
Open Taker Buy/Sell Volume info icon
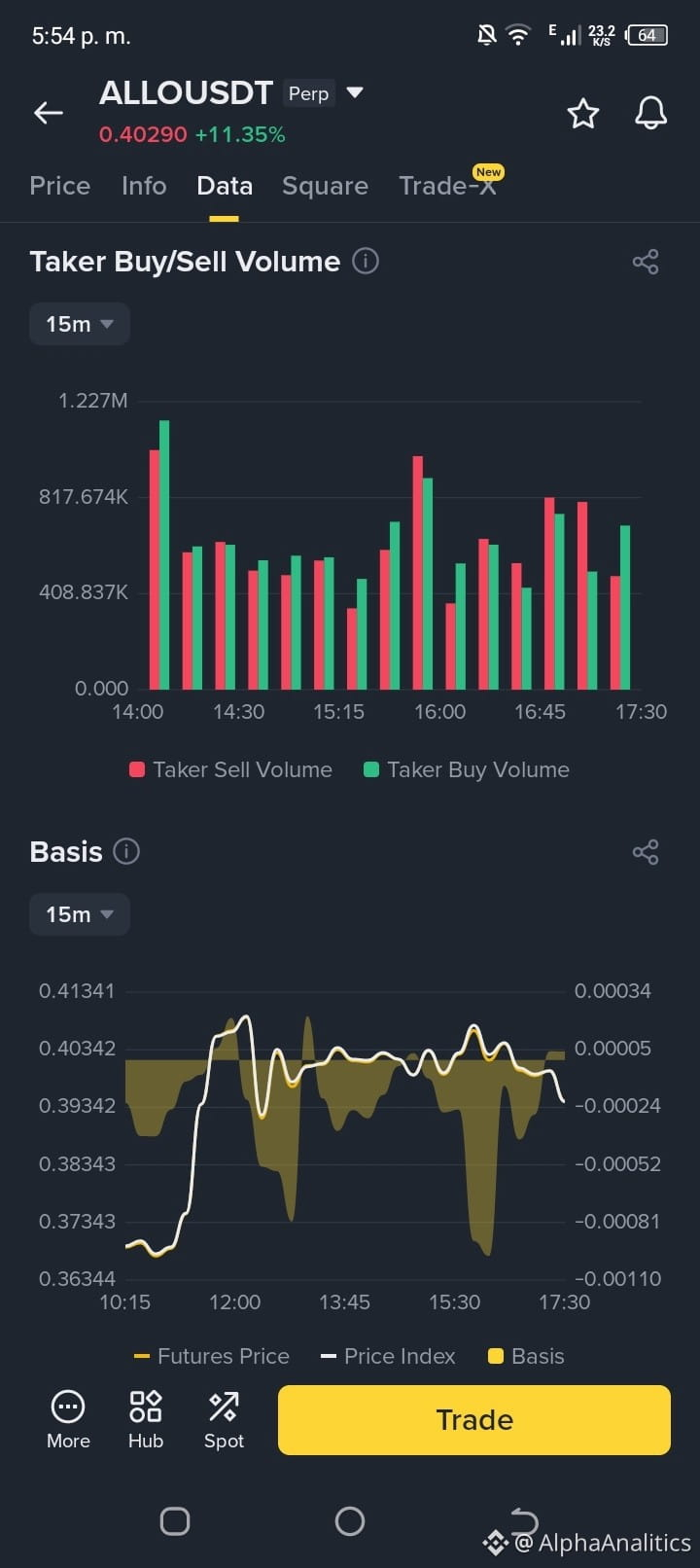[366, 261]
